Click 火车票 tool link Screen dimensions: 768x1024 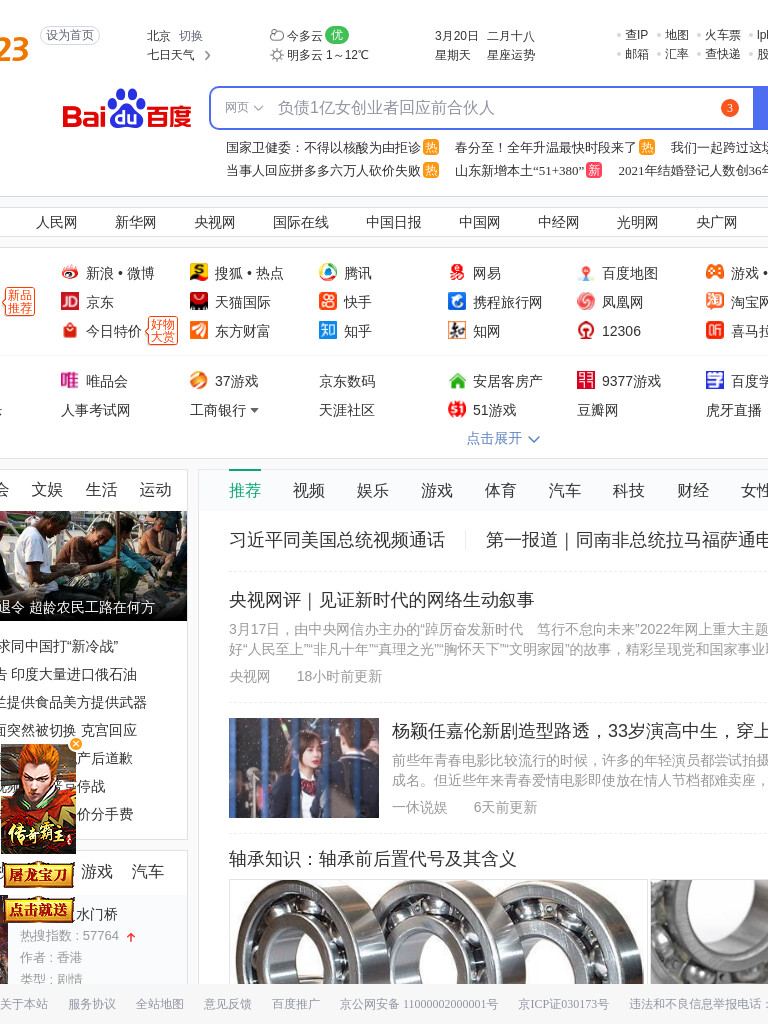pos(722,35)
